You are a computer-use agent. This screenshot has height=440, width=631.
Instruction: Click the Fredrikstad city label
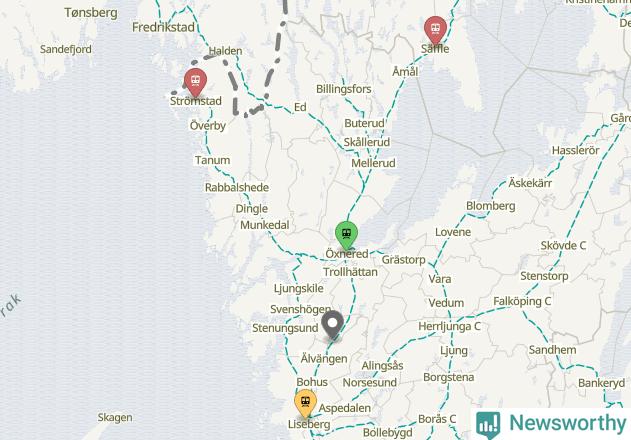(163, 27)
